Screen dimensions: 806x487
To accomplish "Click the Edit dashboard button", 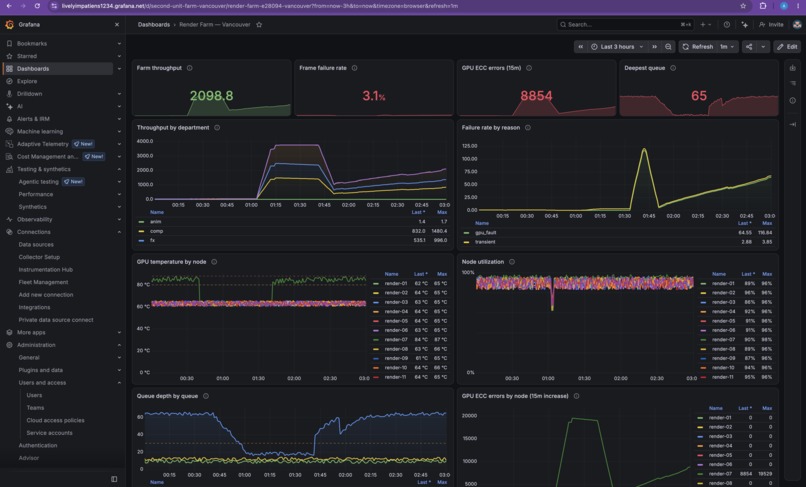I will [787, 47].
